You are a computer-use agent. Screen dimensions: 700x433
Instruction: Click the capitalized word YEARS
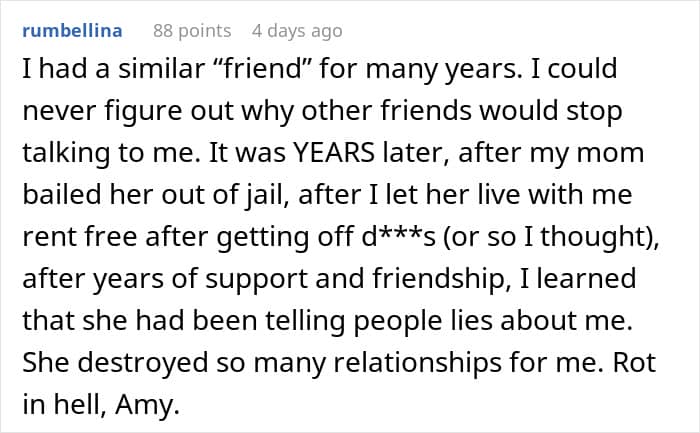click(333, 153)
